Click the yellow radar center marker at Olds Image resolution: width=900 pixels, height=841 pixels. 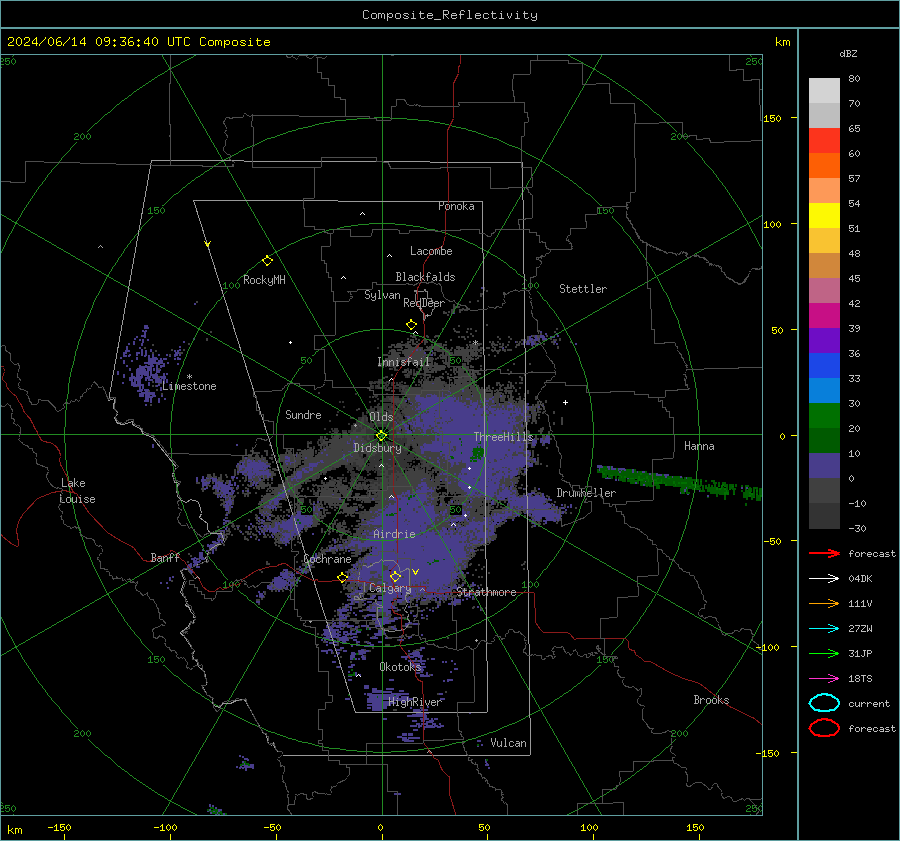pos(381,436)
